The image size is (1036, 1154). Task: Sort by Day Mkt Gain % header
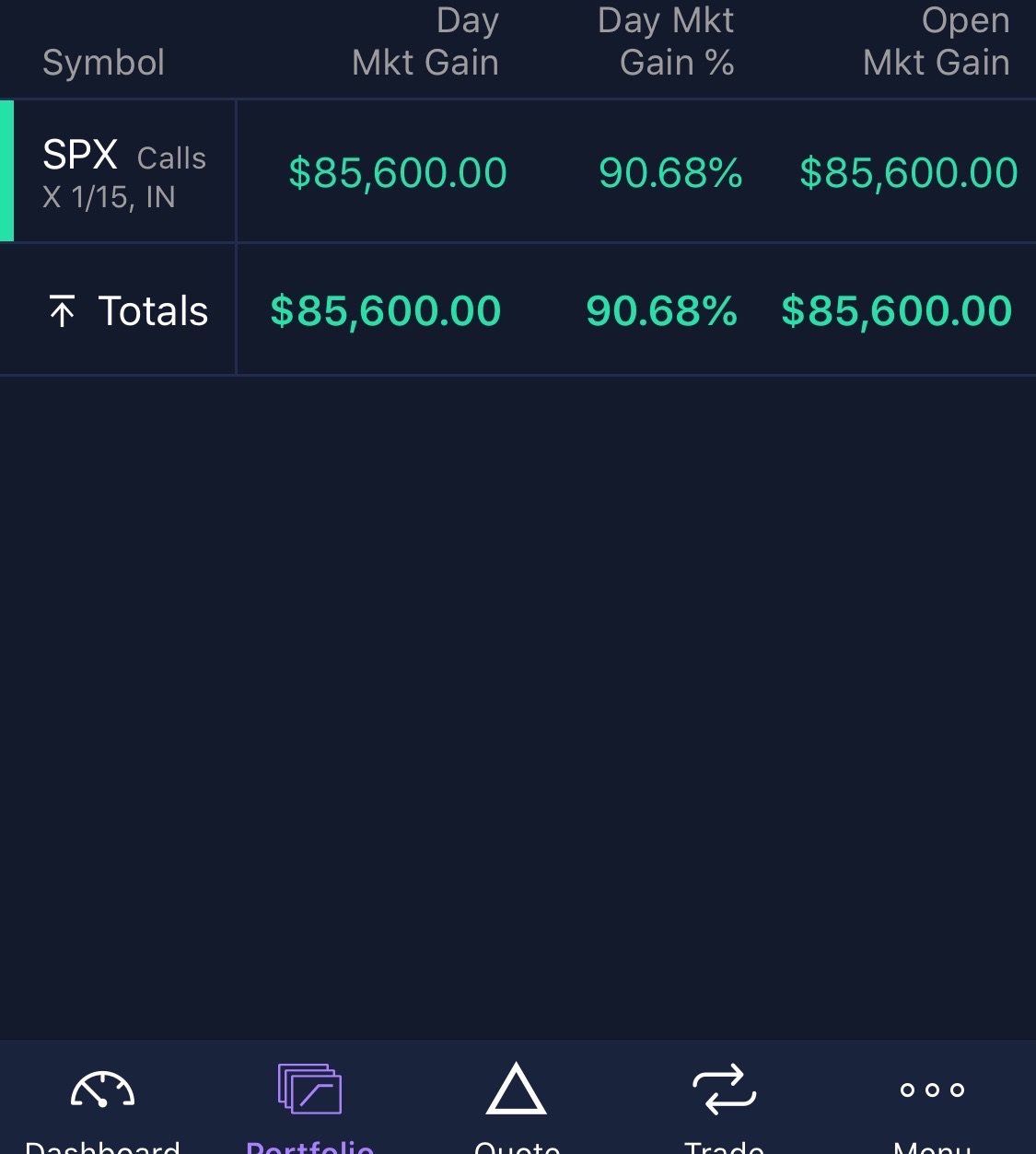click(666, 42)
